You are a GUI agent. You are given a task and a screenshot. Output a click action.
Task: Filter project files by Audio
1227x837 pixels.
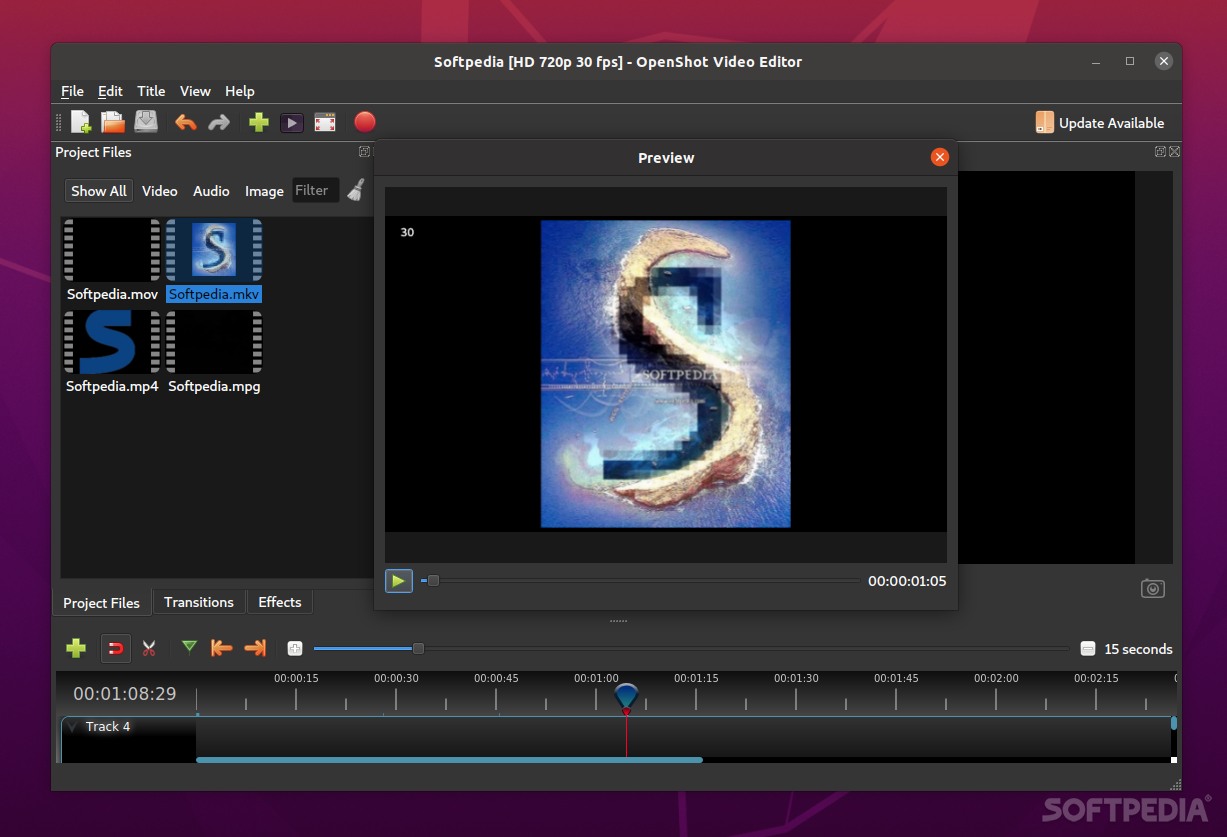tap(211, 191)
